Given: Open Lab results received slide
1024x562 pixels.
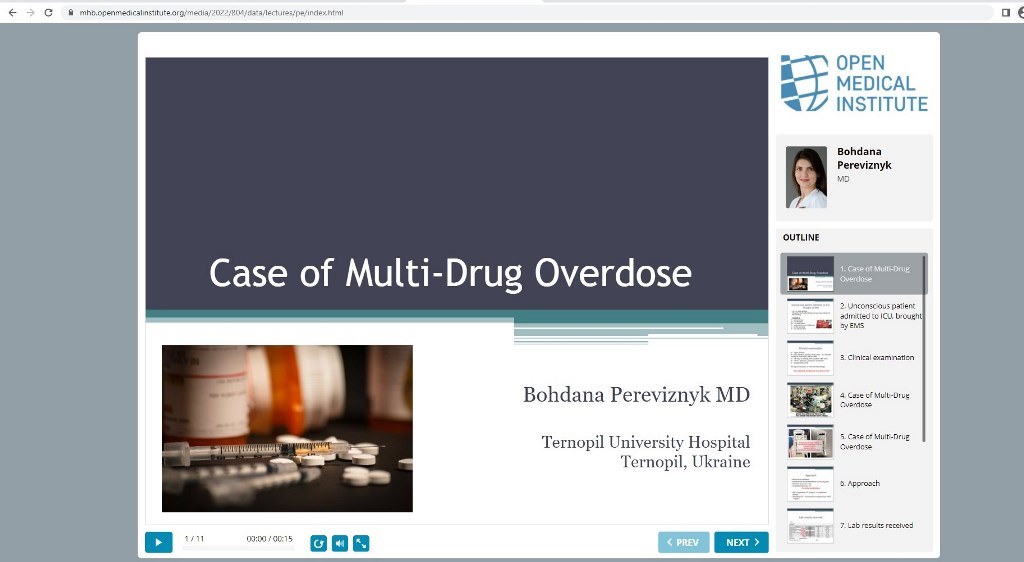Looking at the screenshot, I should 853,525.
